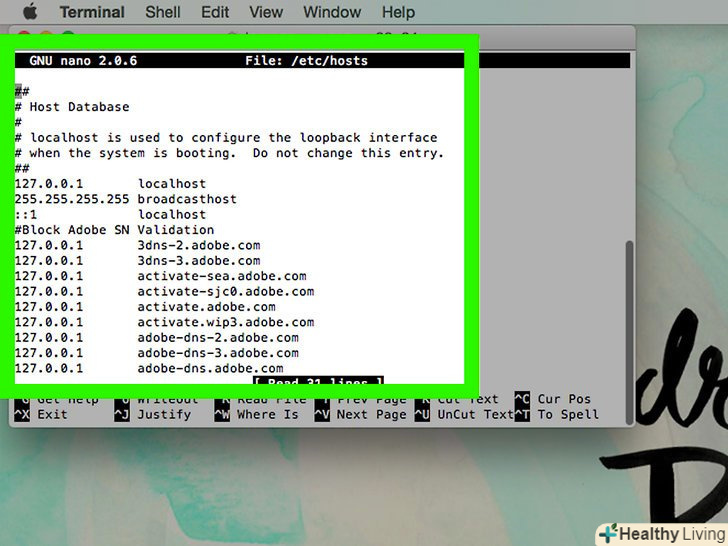Open the Shell menu

[x=162, y=12]
